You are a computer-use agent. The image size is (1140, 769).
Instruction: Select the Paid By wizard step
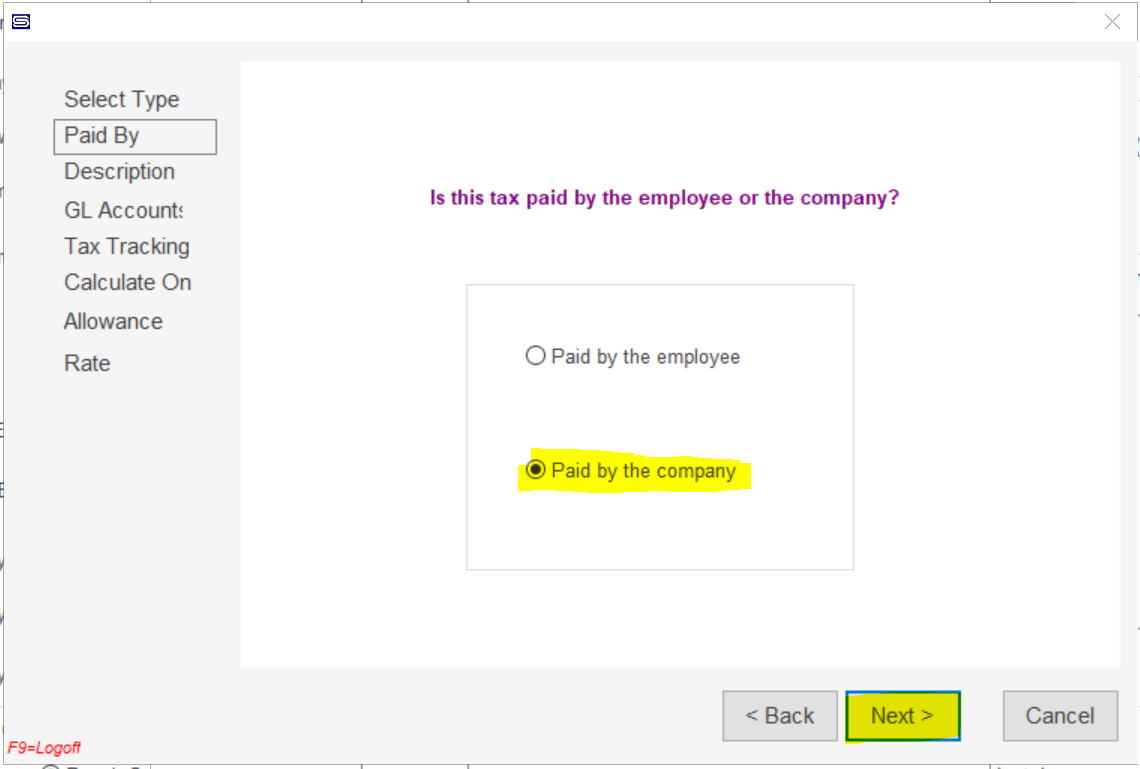(x=135, y=136)
